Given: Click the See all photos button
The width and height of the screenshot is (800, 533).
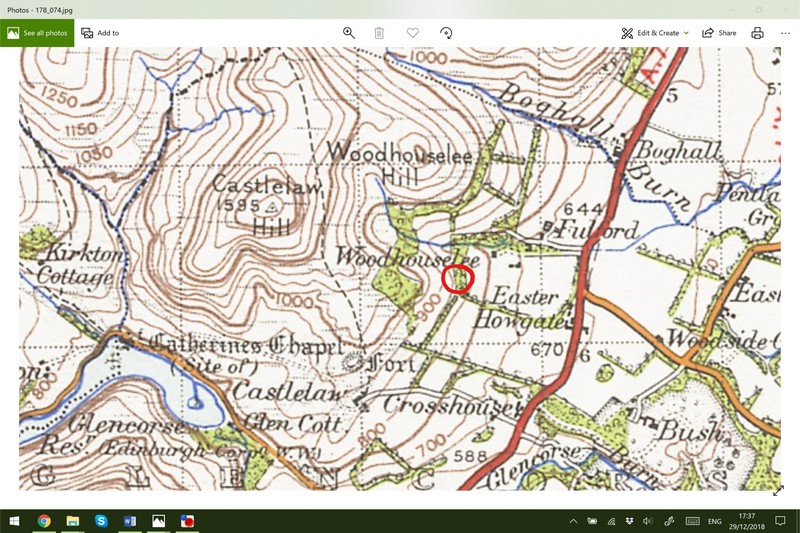Looking at the screenshot, I should (x=37, y=33).
